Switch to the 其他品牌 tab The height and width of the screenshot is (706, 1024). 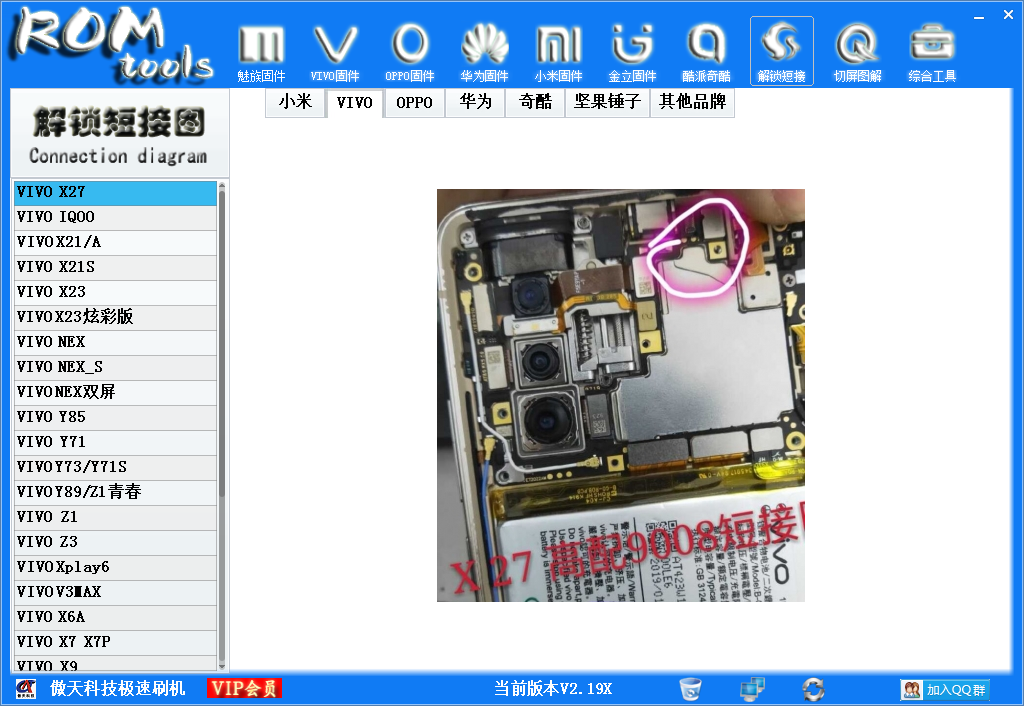(692, 103)
